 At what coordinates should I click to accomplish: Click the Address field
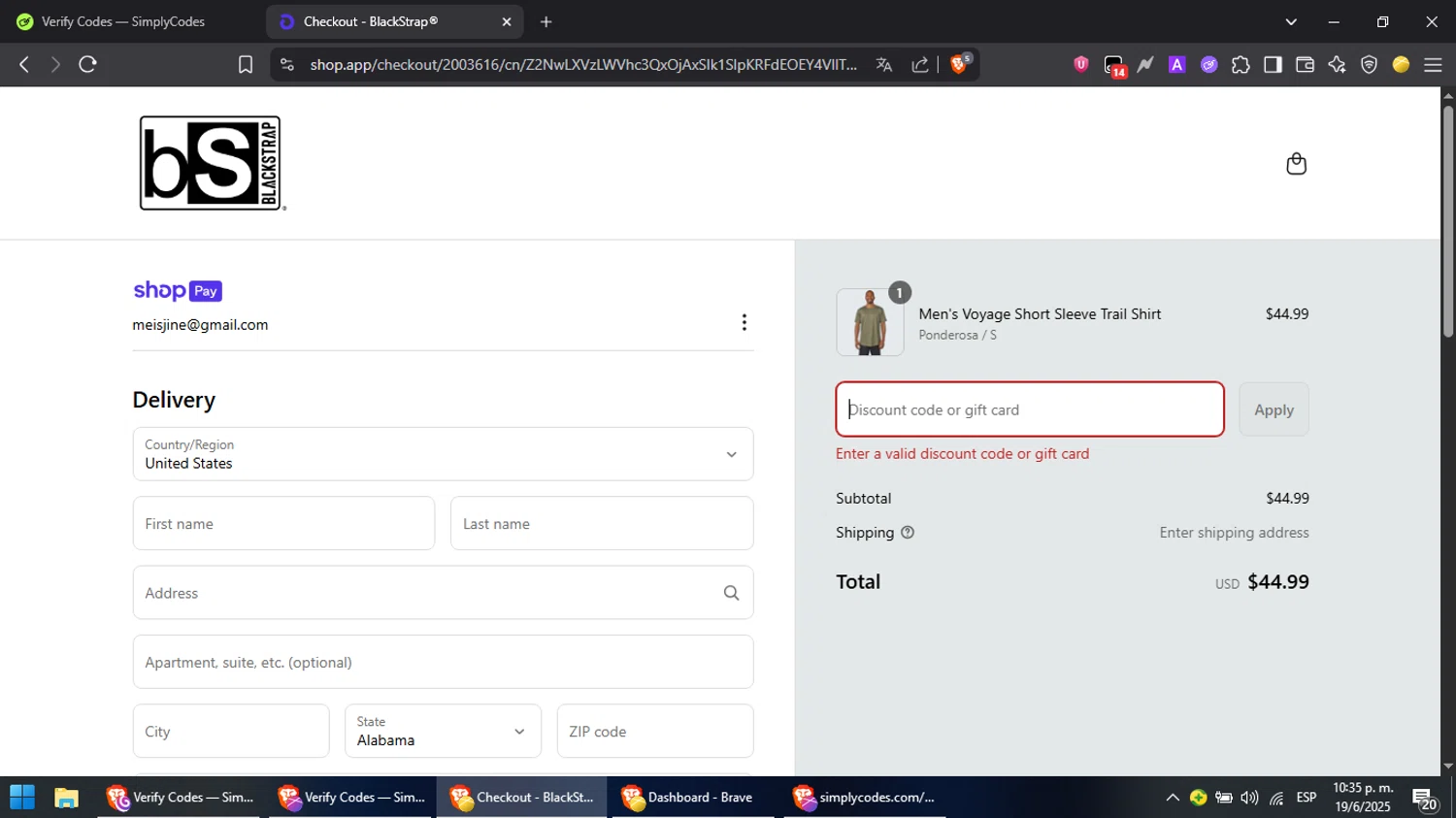[x=443, y=593]
